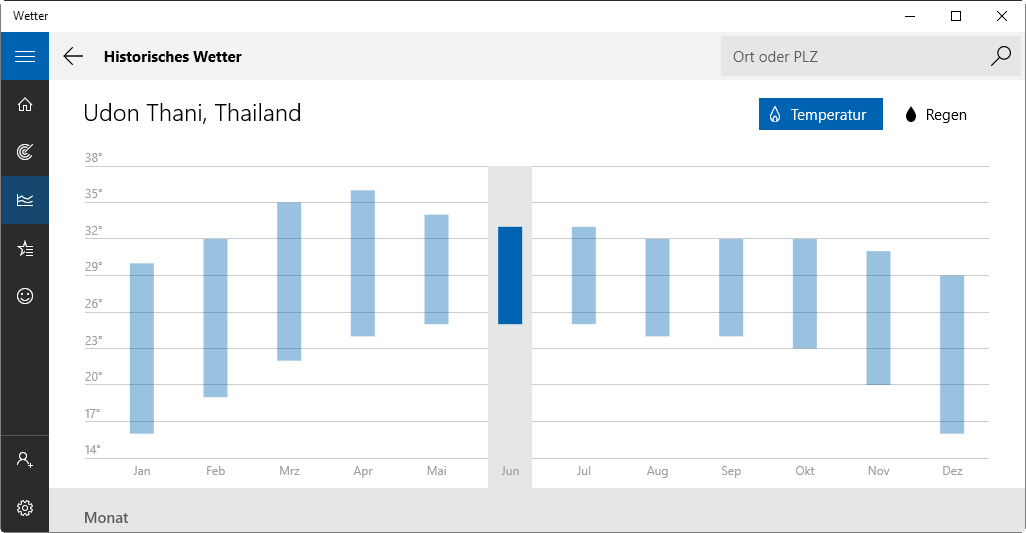The image size is (1026, 533).
Task: Click the Apr month label
Action: coord(363,471)
